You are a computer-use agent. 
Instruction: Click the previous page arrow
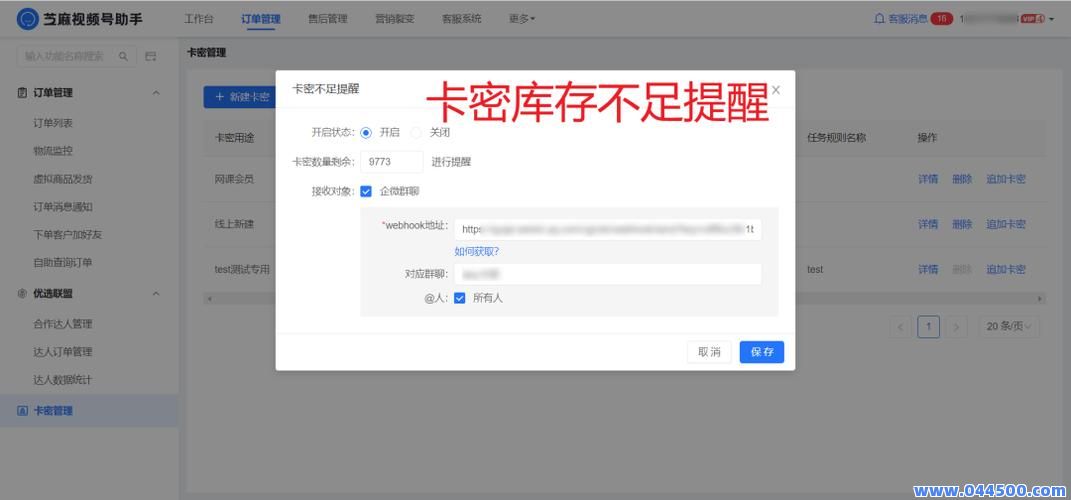tap(900, 327)
